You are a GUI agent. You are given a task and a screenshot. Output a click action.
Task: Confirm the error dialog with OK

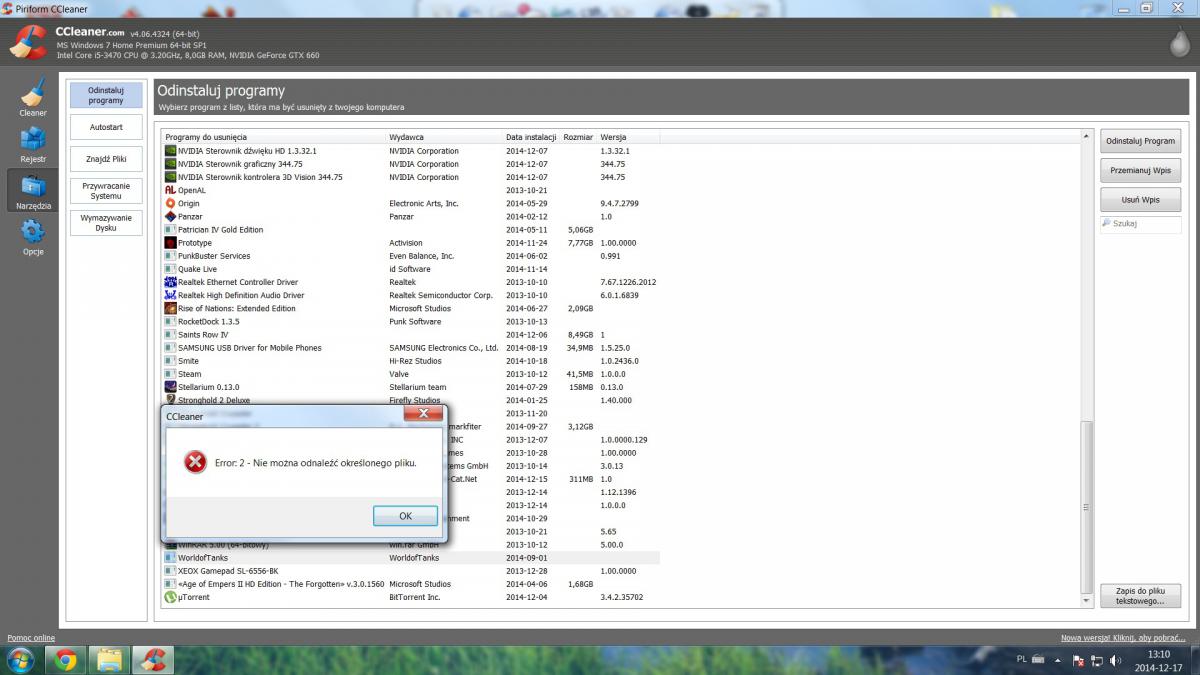coord(405,516)
